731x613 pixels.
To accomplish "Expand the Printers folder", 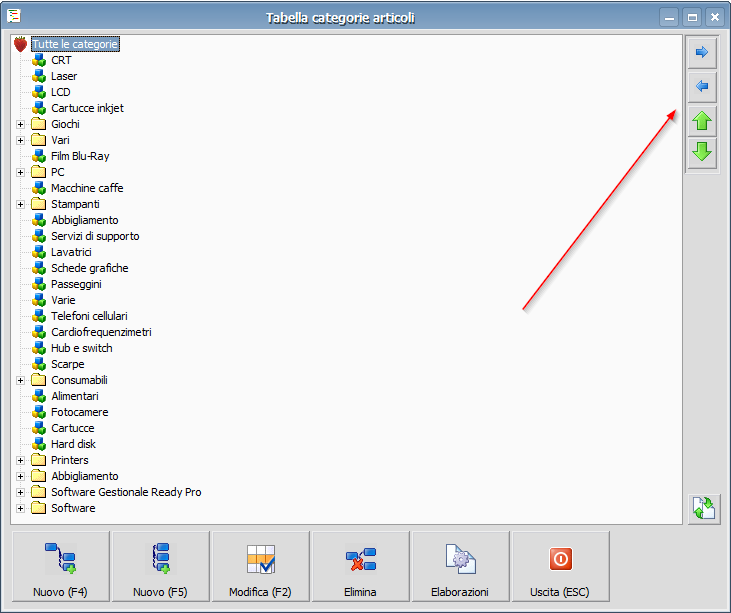I will 20,461.
